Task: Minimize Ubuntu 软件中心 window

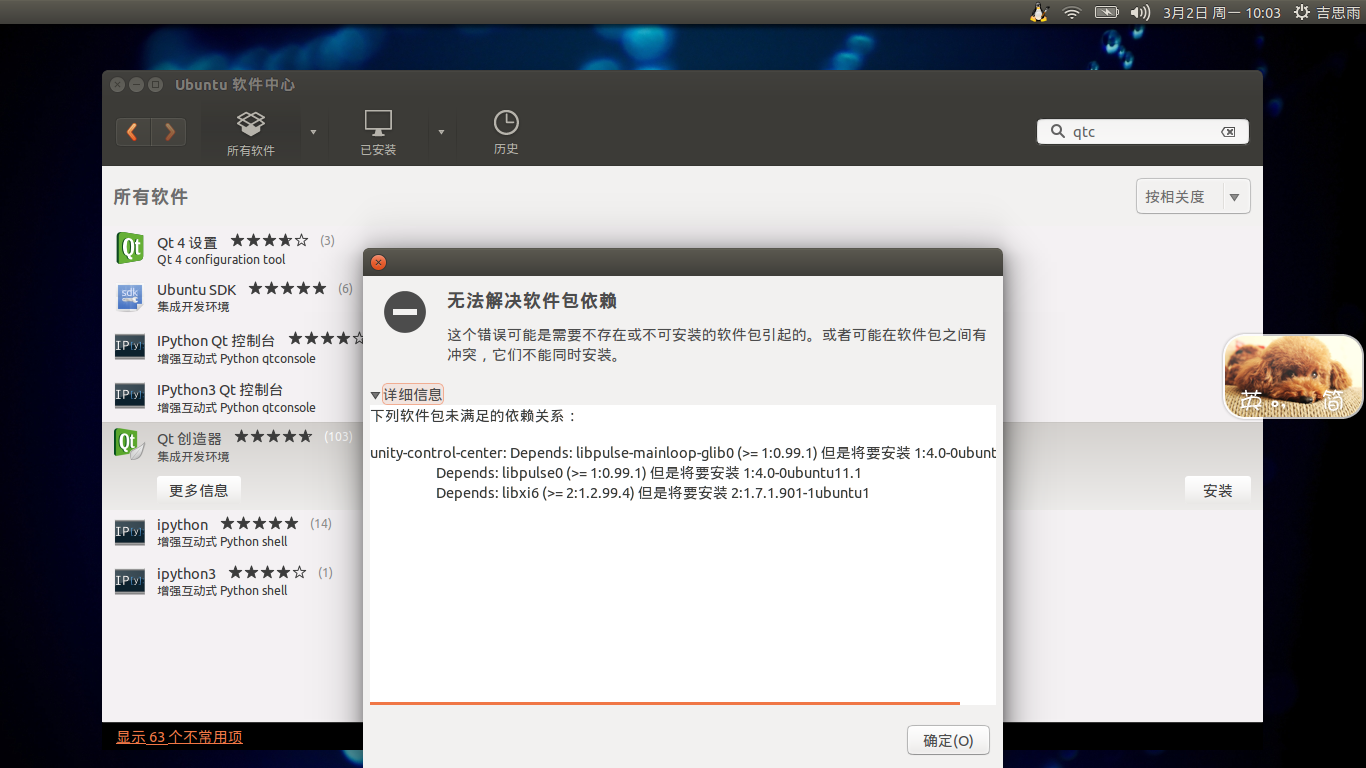Action: (136, 85)
